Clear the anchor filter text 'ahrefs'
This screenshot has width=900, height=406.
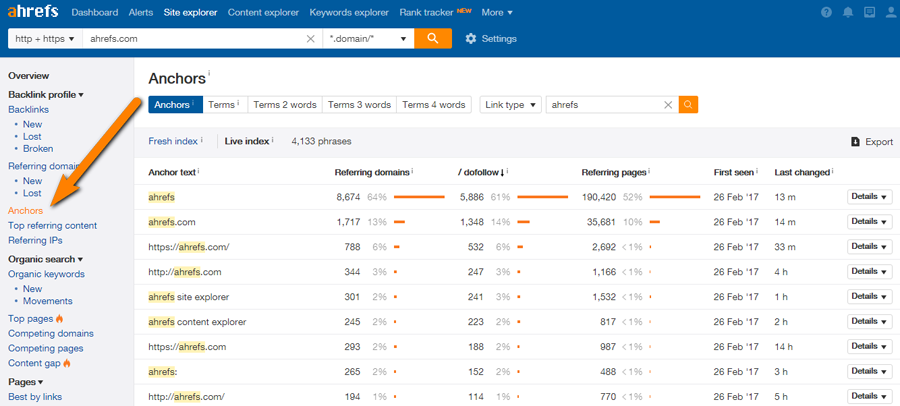click(668, 105)
